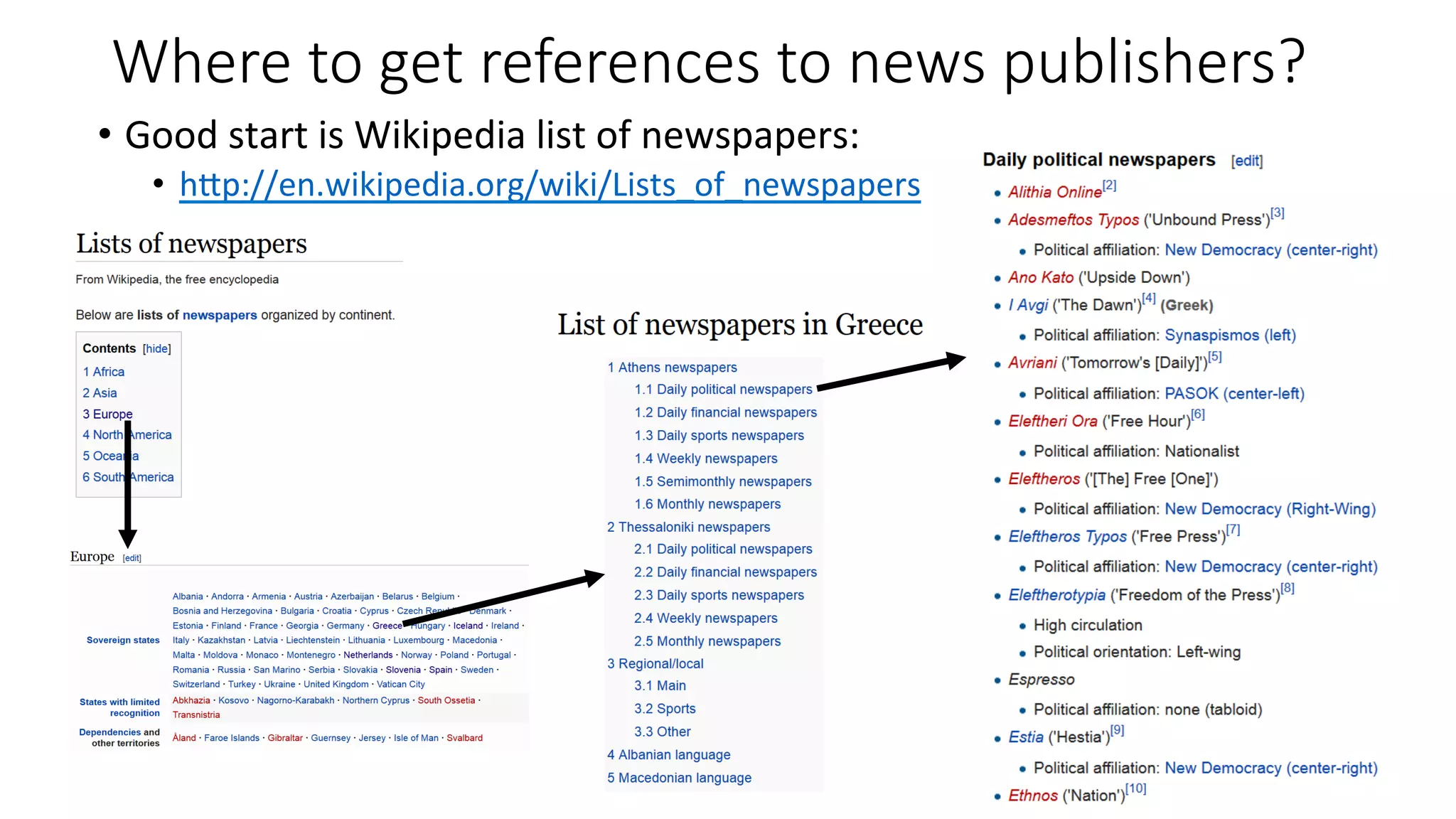Jump to '2 Asia' in Contents
1456x819 pixels.
click(100, 393)
